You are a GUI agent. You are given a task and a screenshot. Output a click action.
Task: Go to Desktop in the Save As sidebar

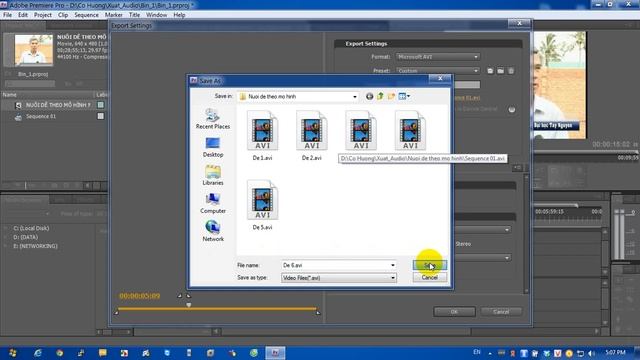coord(213,147)
